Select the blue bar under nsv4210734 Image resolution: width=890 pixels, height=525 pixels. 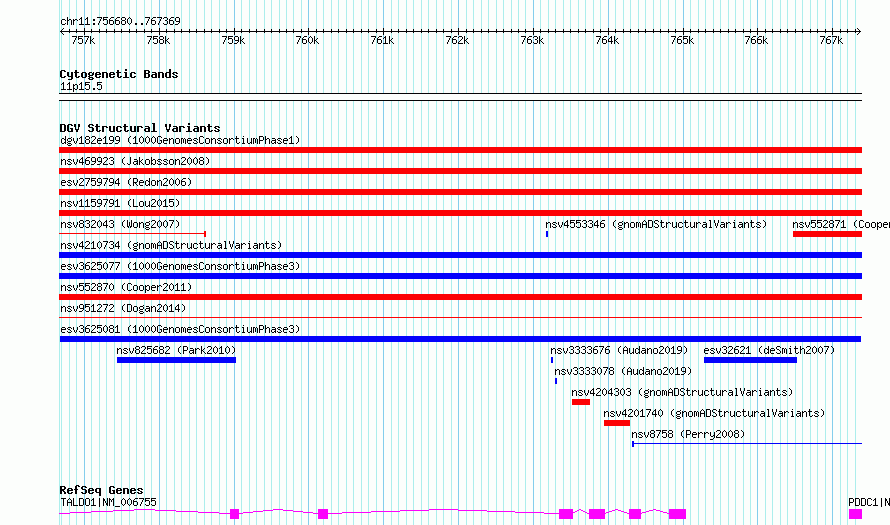(460, 255)
